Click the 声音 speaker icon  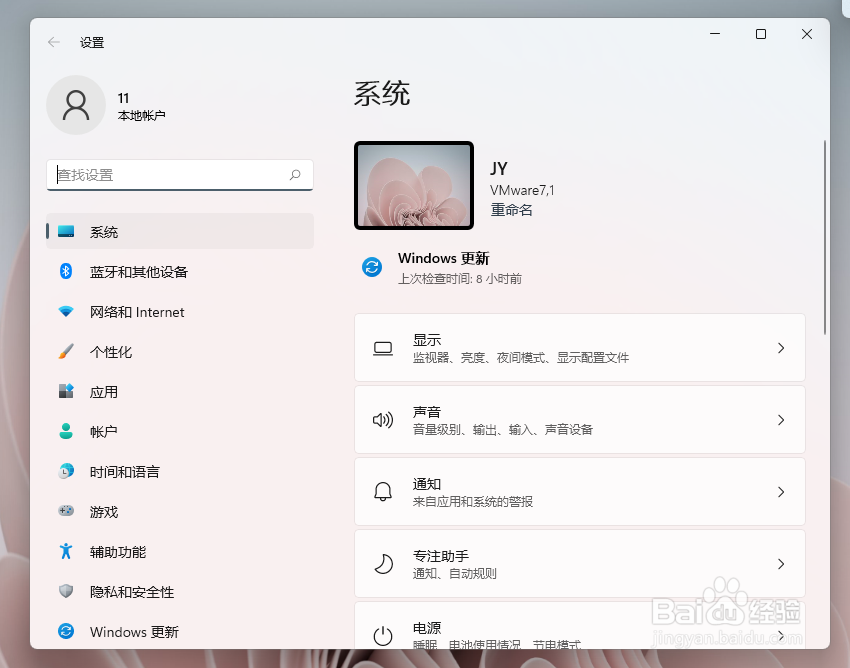[x=383, y=420]
